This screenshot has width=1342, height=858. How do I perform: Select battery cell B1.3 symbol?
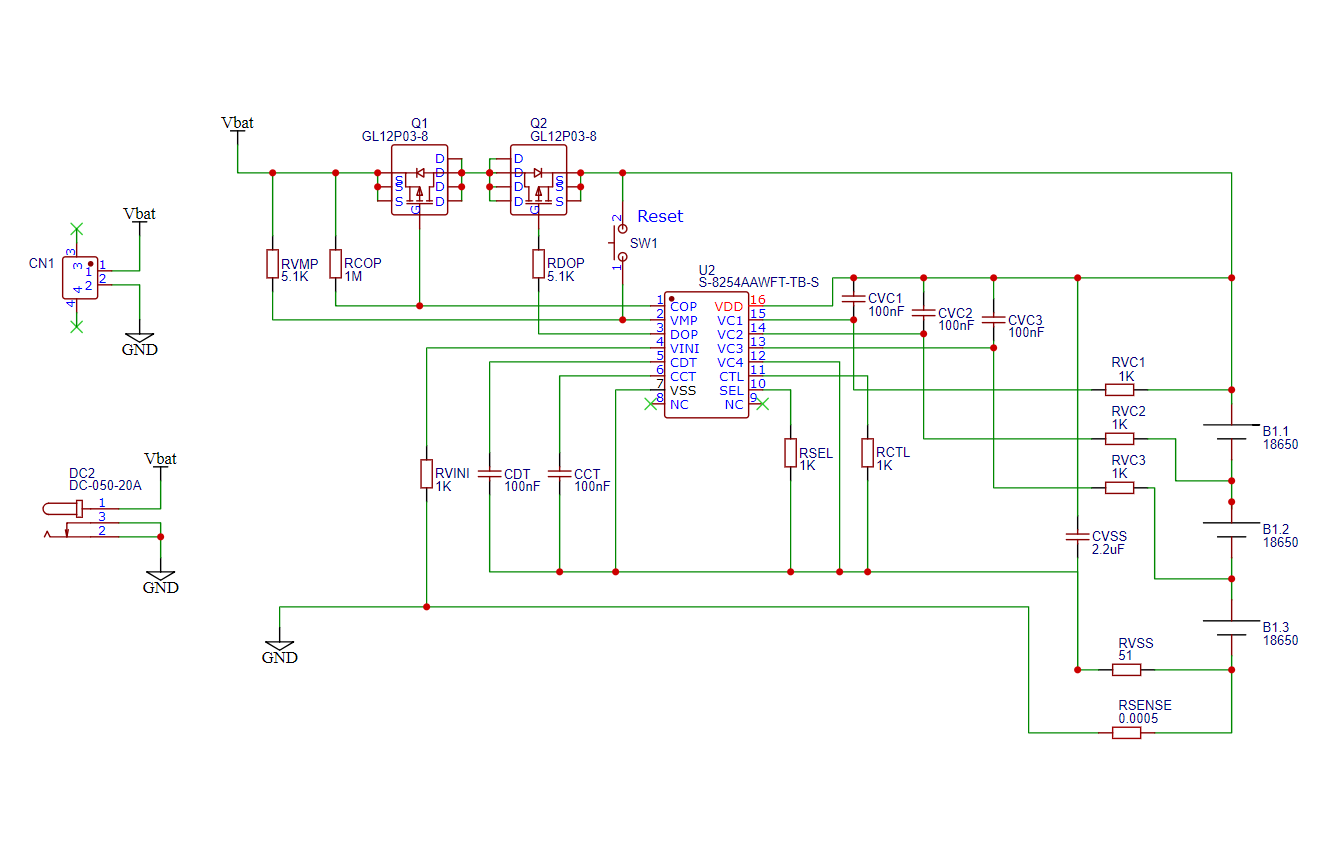pyautogui.click(x=1231, y=627)
